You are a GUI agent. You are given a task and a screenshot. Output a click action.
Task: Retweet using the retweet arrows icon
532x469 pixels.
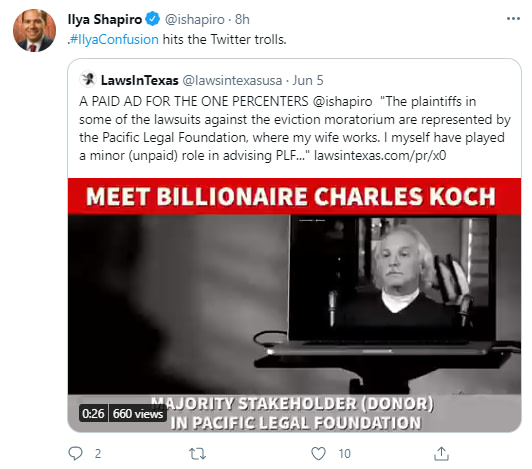pos(197,454)
